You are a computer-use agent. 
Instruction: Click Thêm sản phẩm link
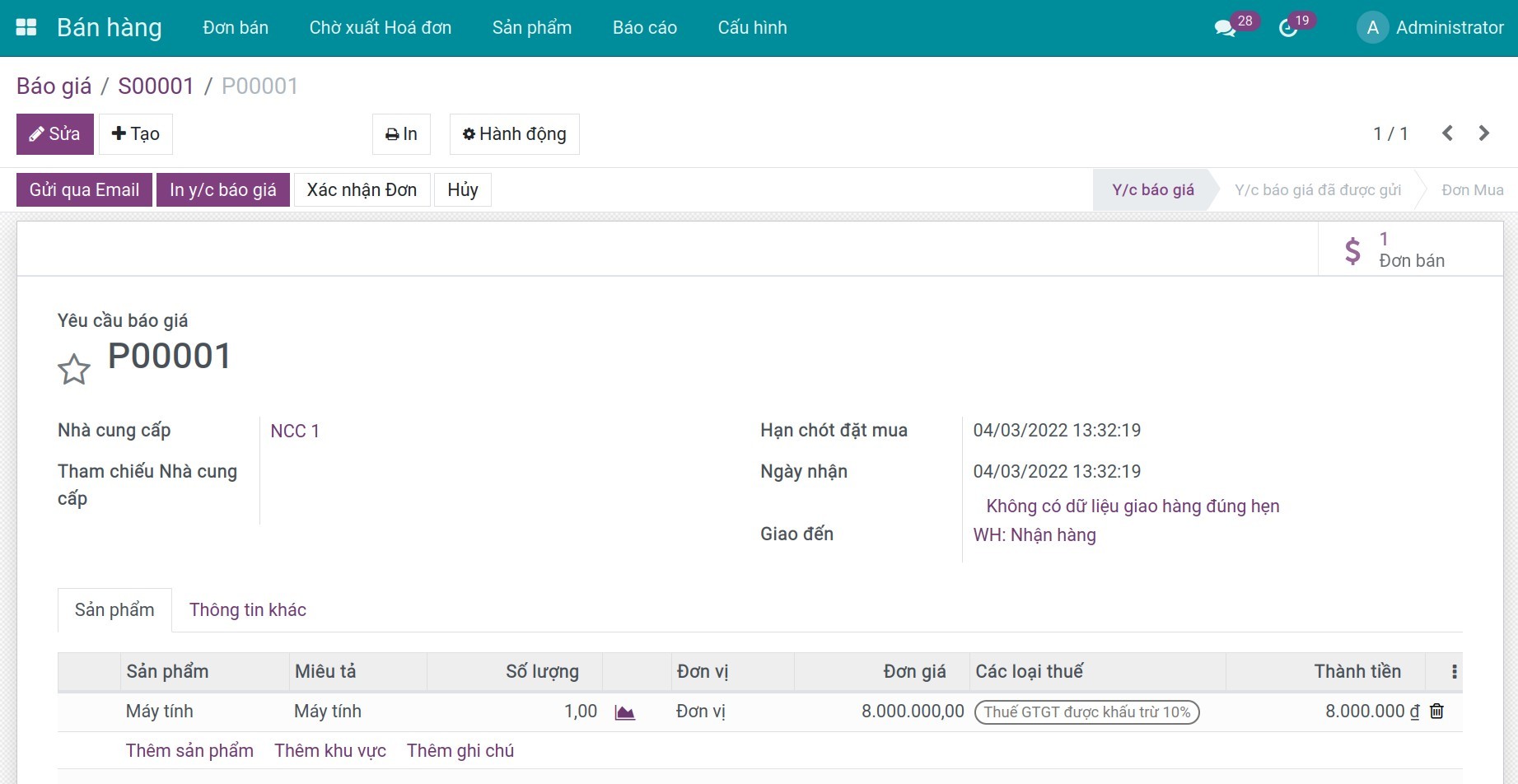click(189, 751)
